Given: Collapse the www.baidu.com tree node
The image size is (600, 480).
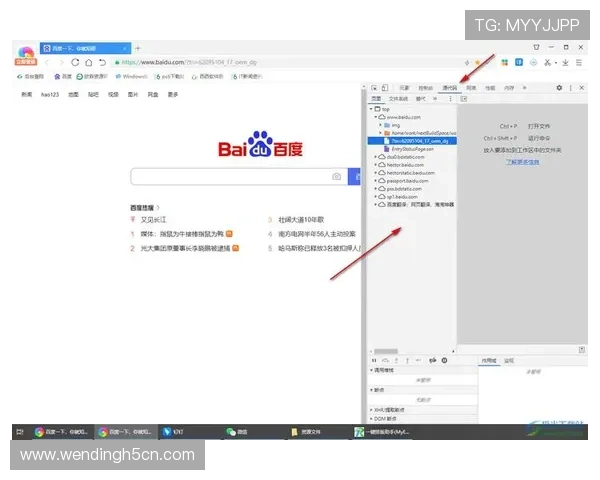Looking at the screenshot, I should tap(376, 117).
